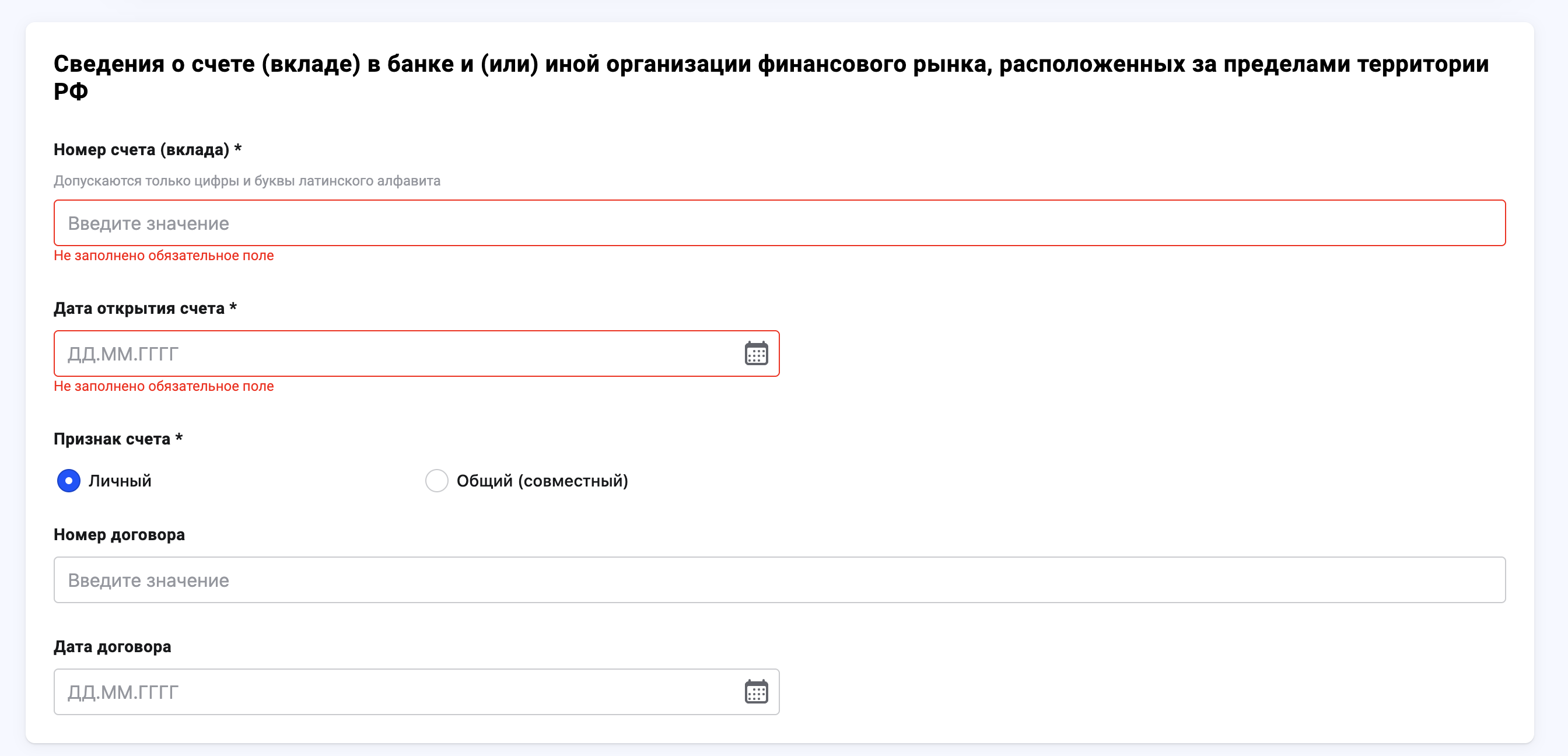Select the Общий (совместный) radio option

coord(436,481)
